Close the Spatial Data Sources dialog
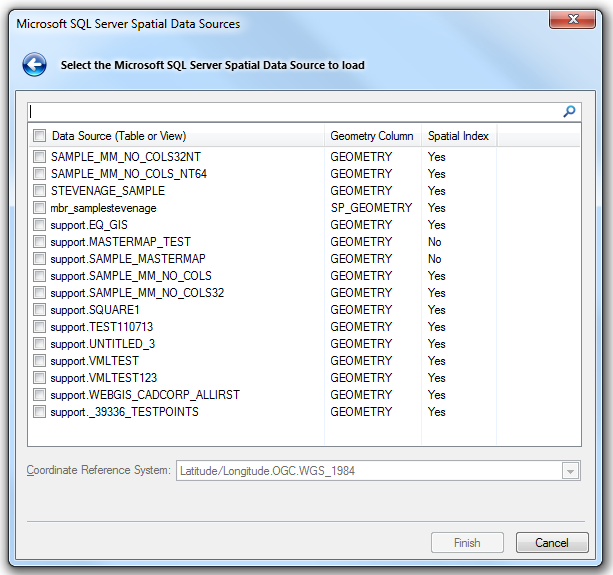Viewport: 613px width, 575px height. tap(572, 19)
